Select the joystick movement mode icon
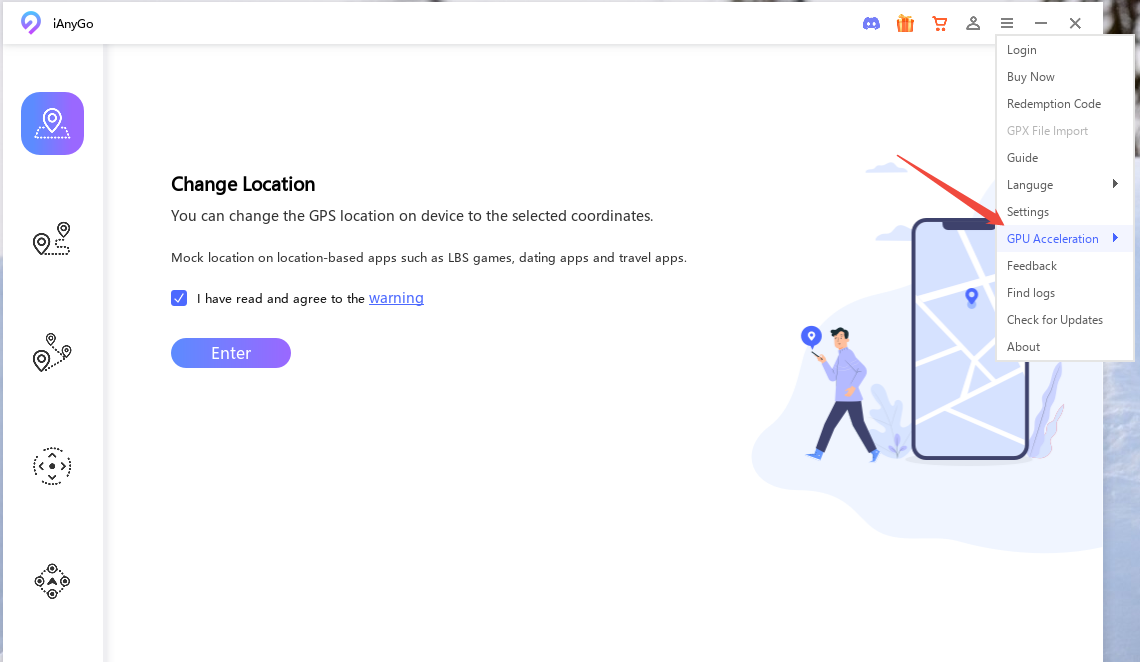The height and width of the screenshot is (662, 1140). coord(52,466)
